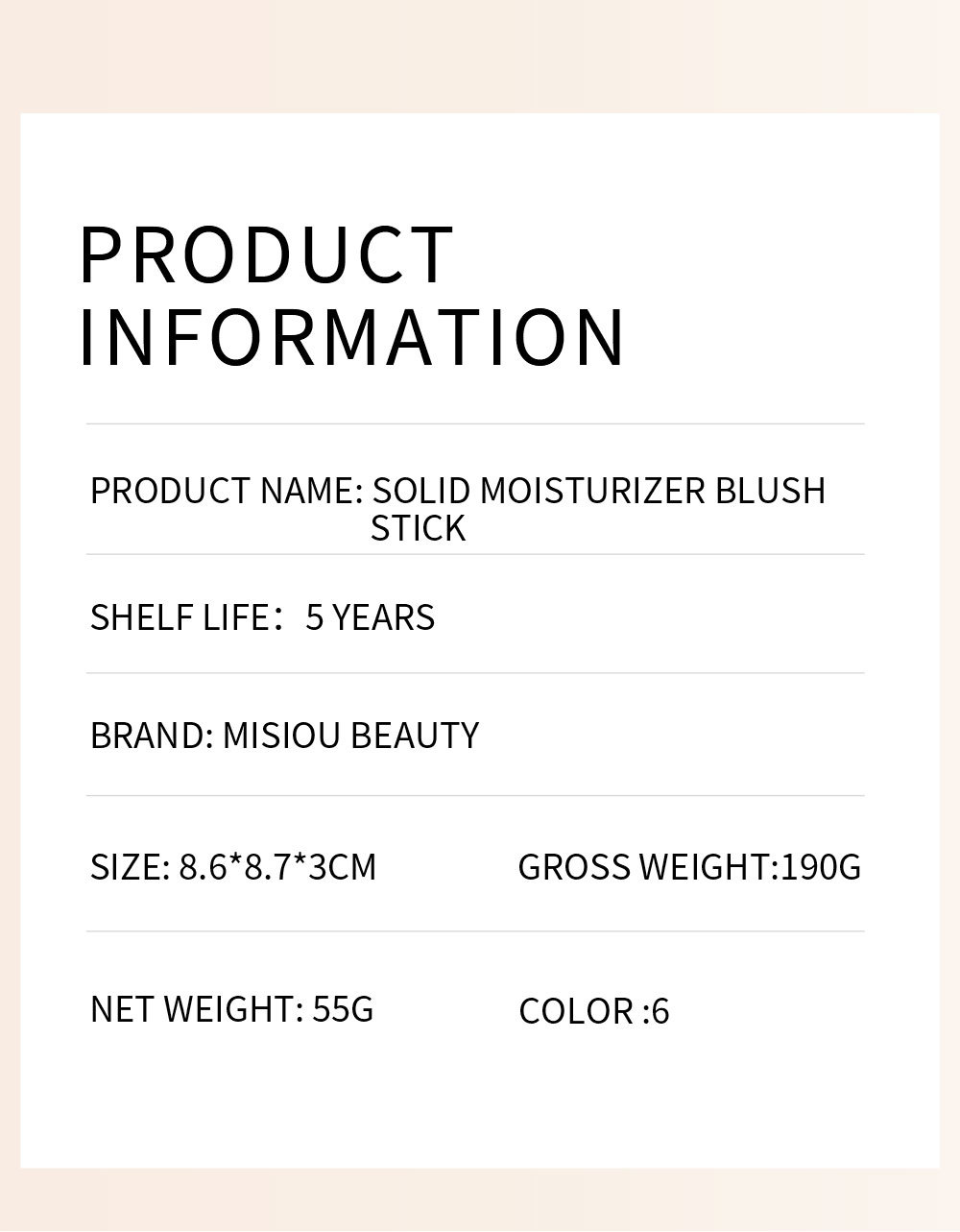Select the "PRODUCT NAME:" field label
960x1232 pixels.
226,491
